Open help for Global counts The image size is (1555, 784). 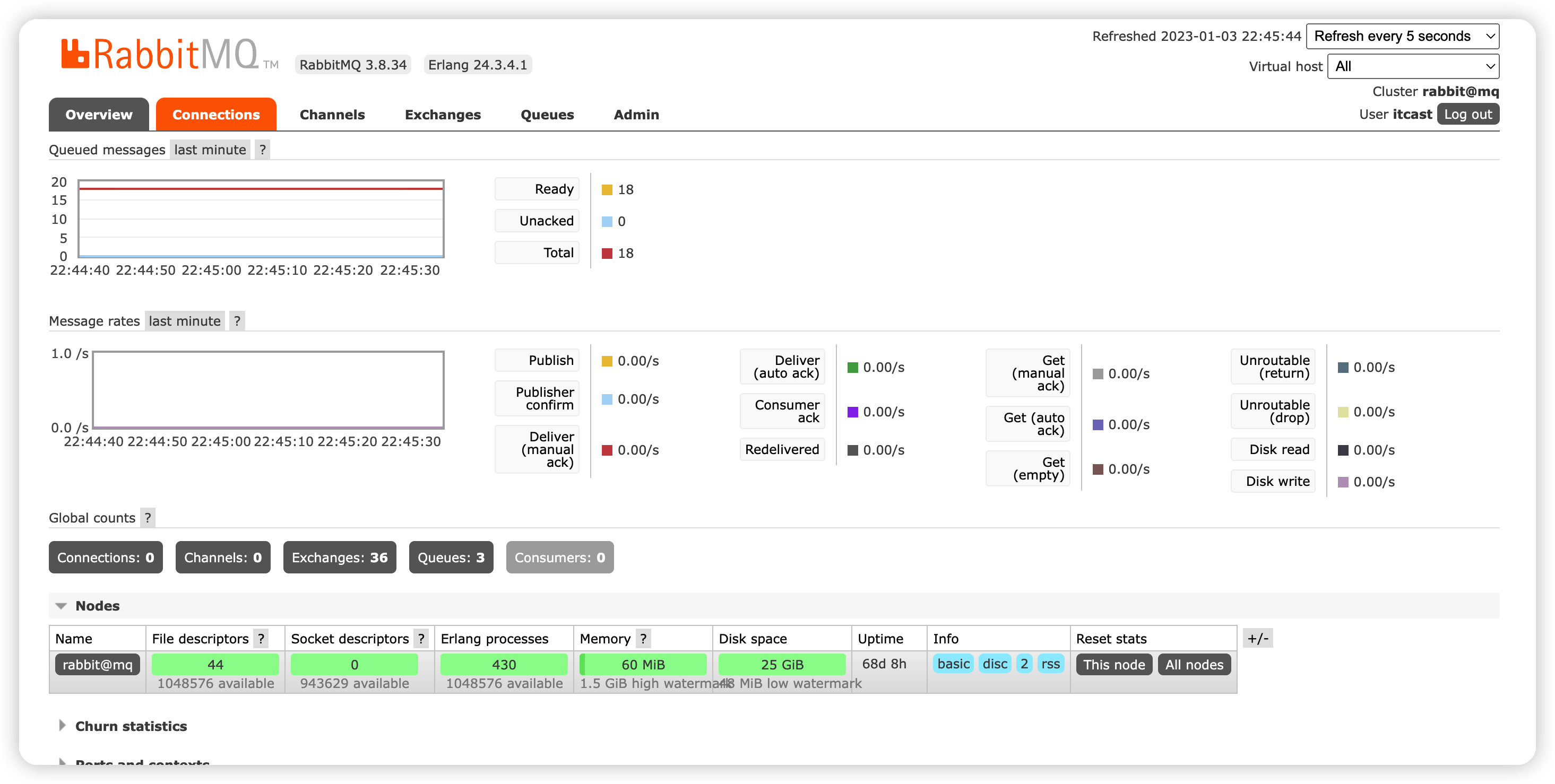point(148,518)
